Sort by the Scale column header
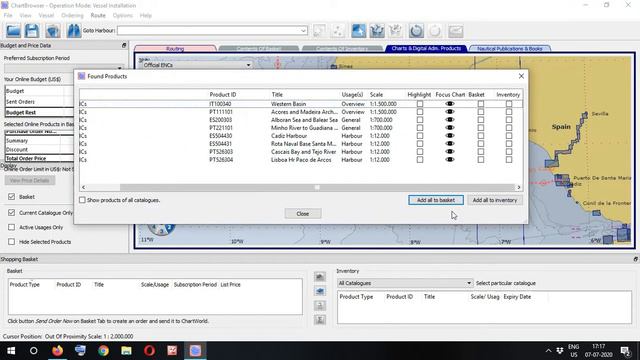This screenshot has width=640, height=360. (376, 95)
